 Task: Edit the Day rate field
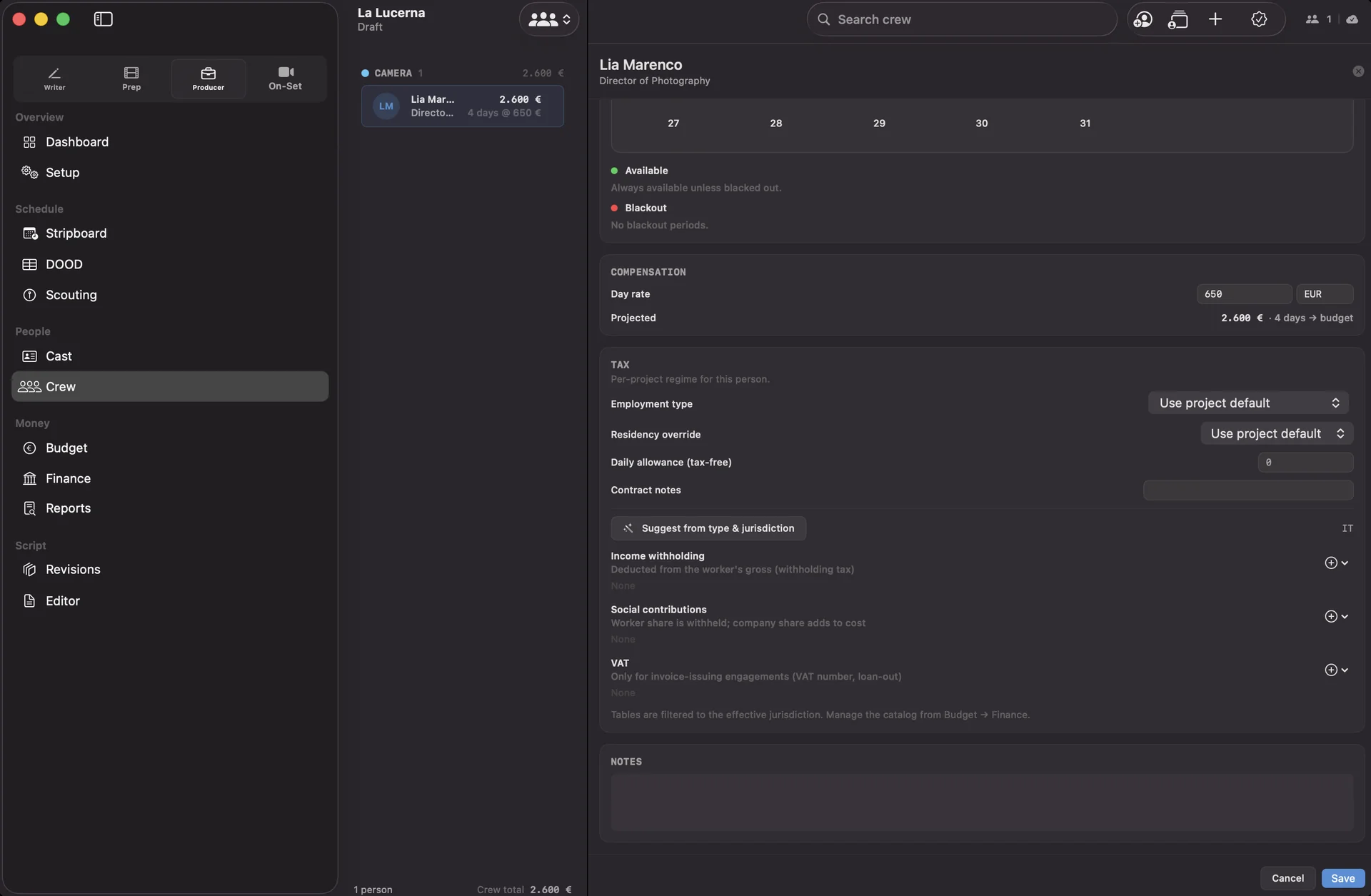point(1244,294)
